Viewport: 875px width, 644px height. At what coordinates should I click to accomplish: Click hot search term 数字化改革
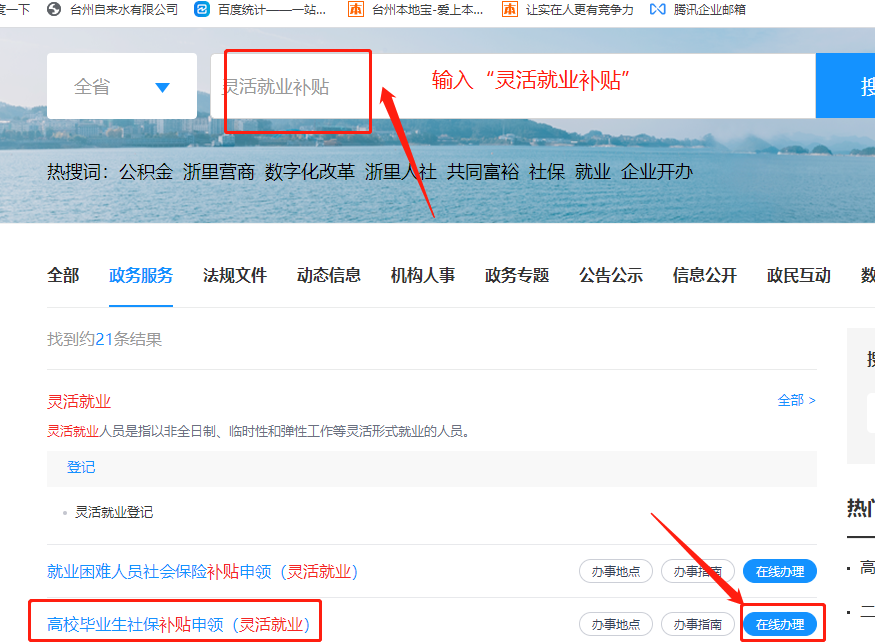click(310, 172)
